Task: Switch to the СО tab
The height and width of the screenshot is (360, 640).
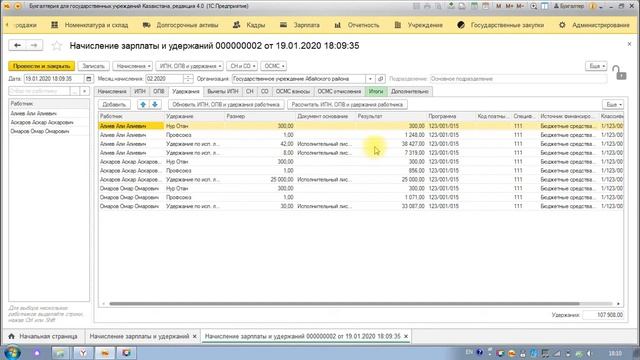Action: [264, 91]
